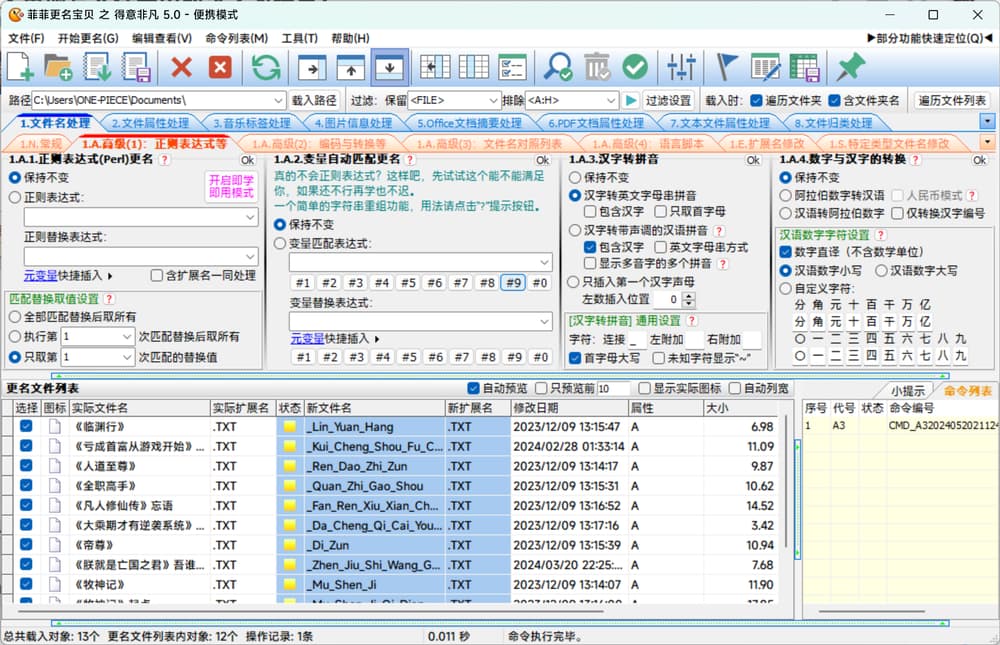The height and width of the screenshot is (645, 1000).
Task: Click the 载入路径 button
Action: 314,100
